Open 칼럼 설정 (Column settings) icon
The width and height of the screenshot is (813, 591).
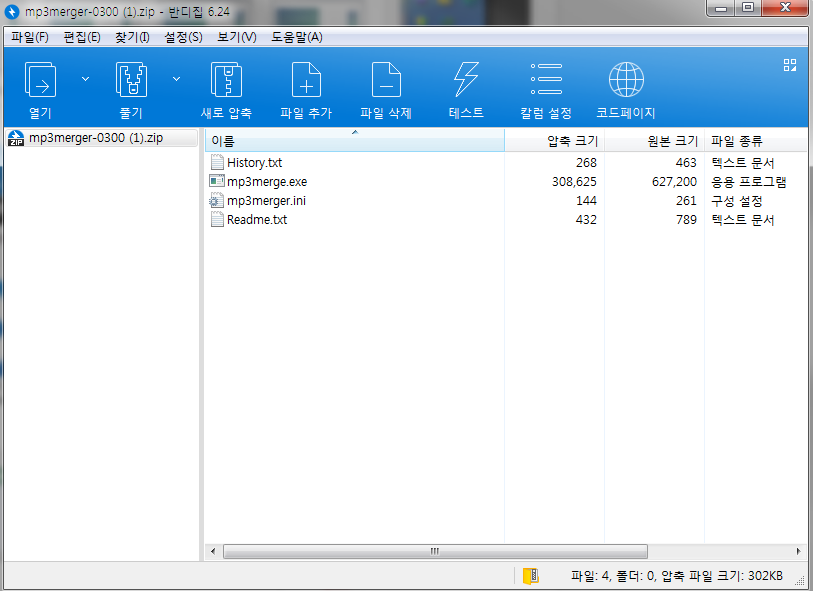pyautogui.click(x=546, y=79)
